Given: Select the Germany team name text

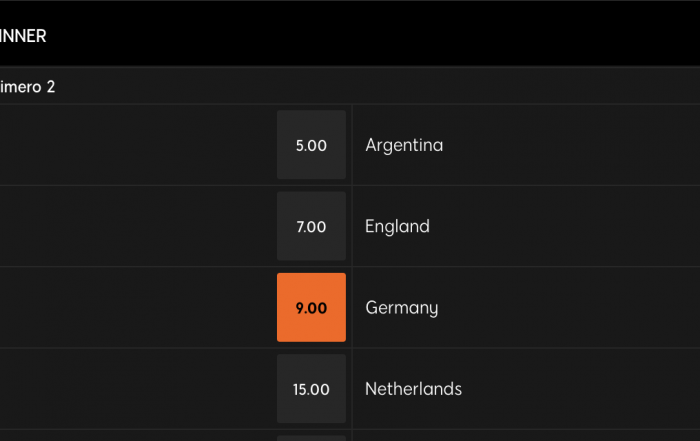Looking at the screenshot, I should click(x=402, y=308).
